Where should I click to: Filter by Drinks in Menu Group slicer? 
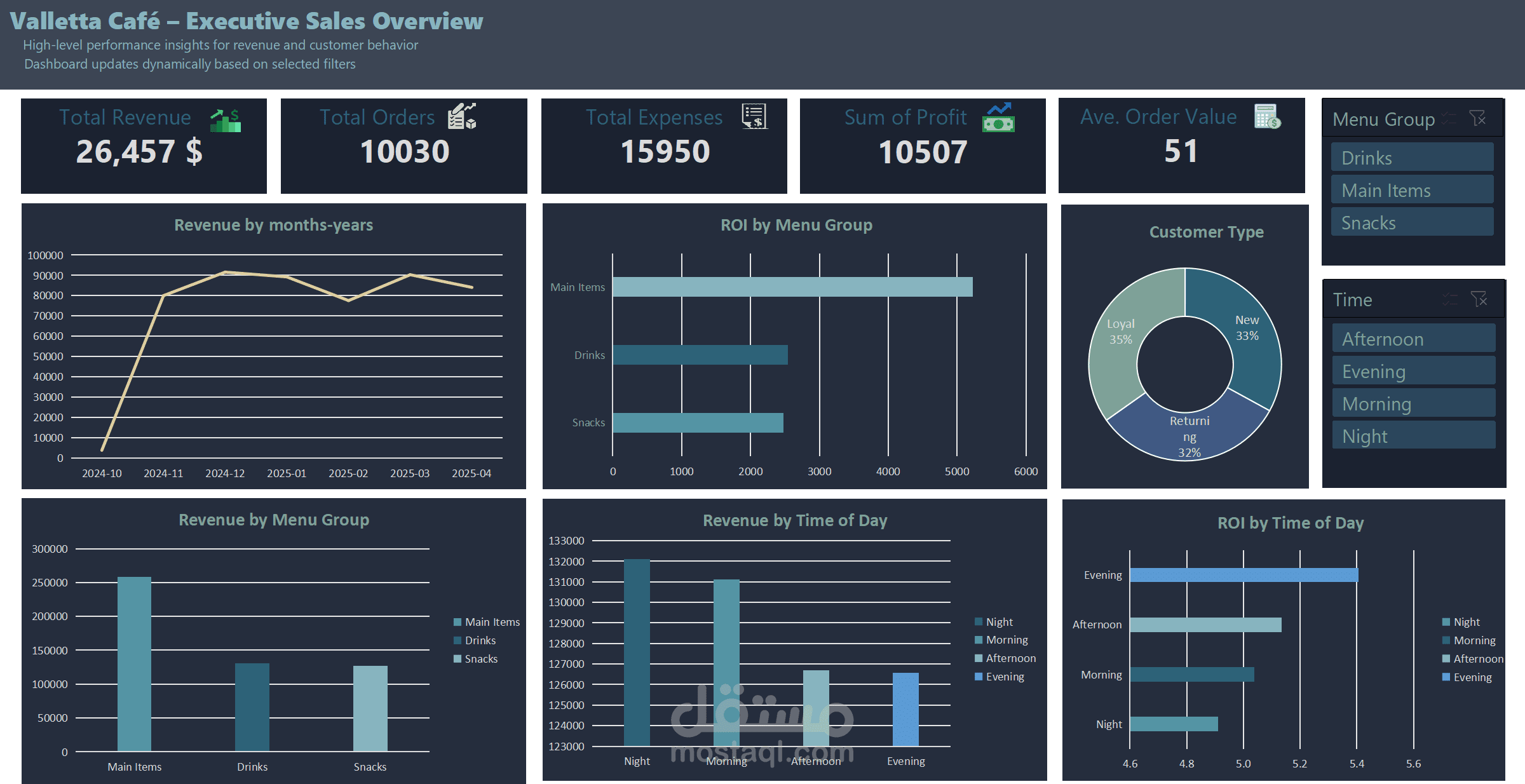coord(1412,158)
